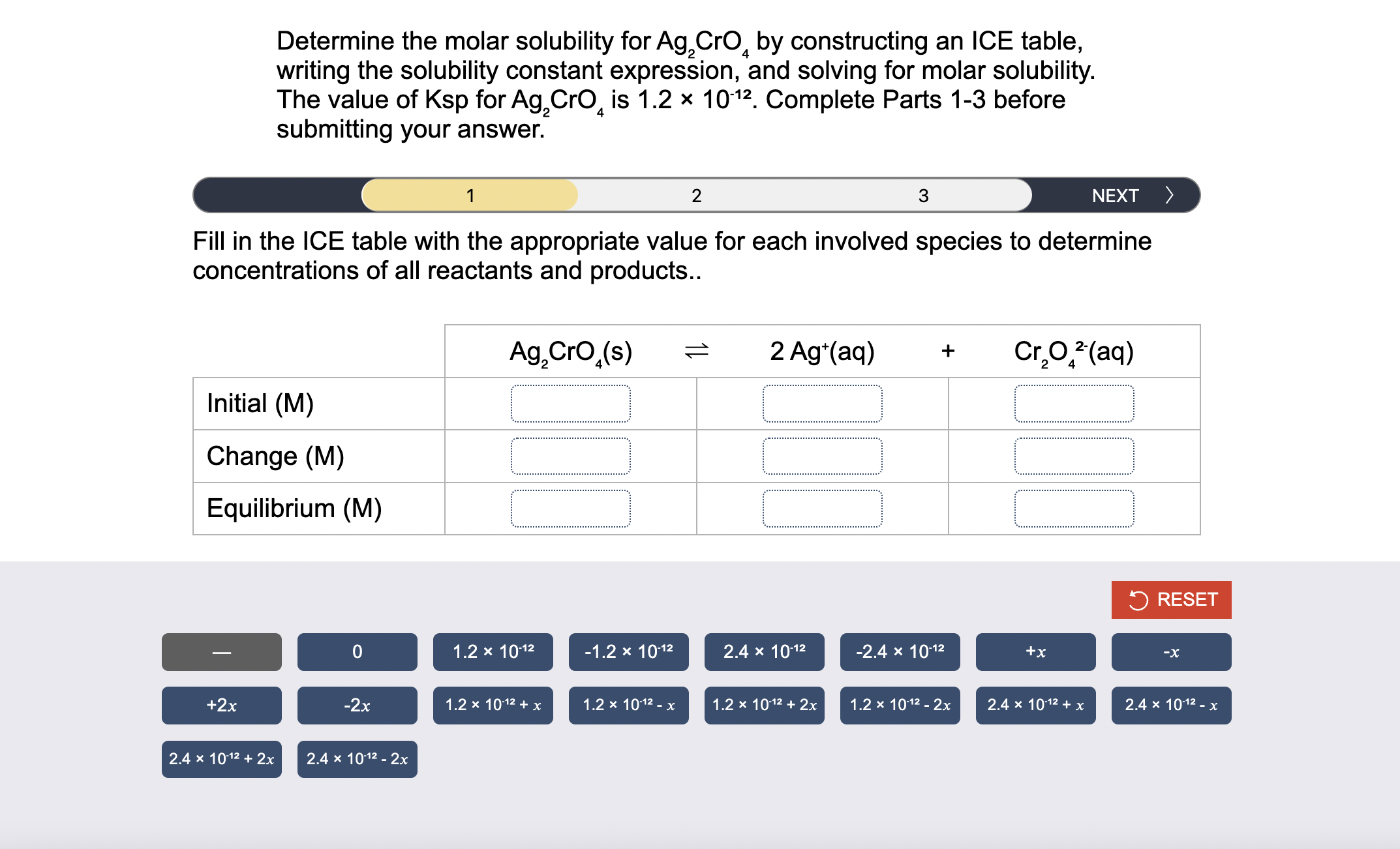
Task: Choose the +2x answer tile
Action: (x=221, y=705)
